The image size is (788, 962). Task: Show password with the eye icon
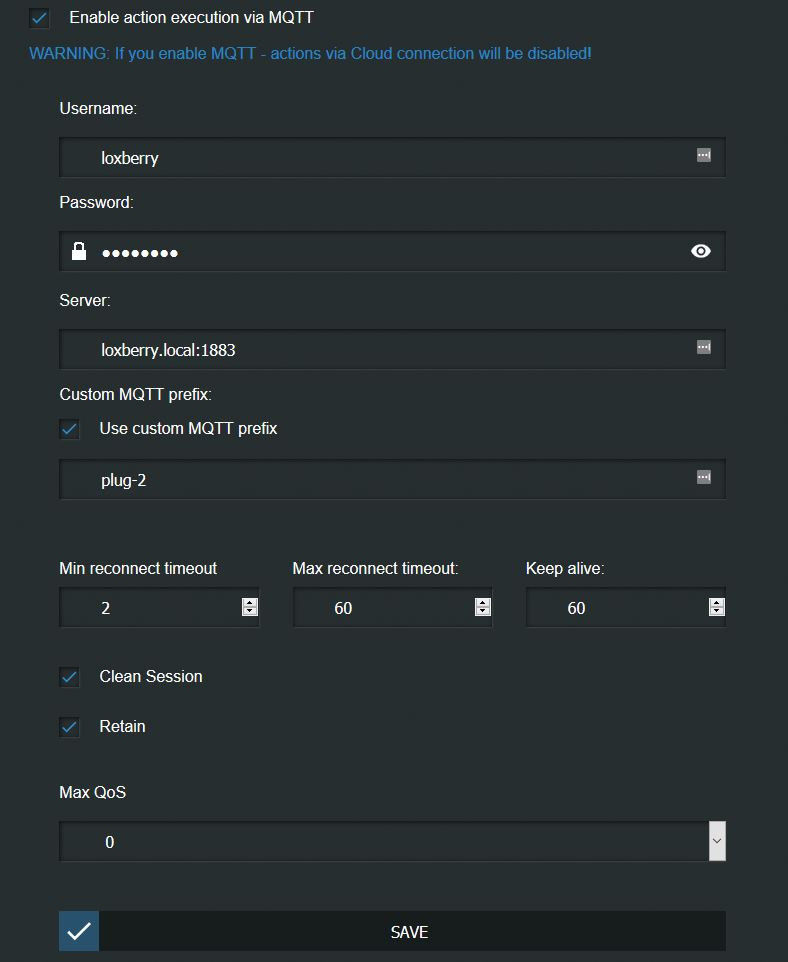[701, 251]
